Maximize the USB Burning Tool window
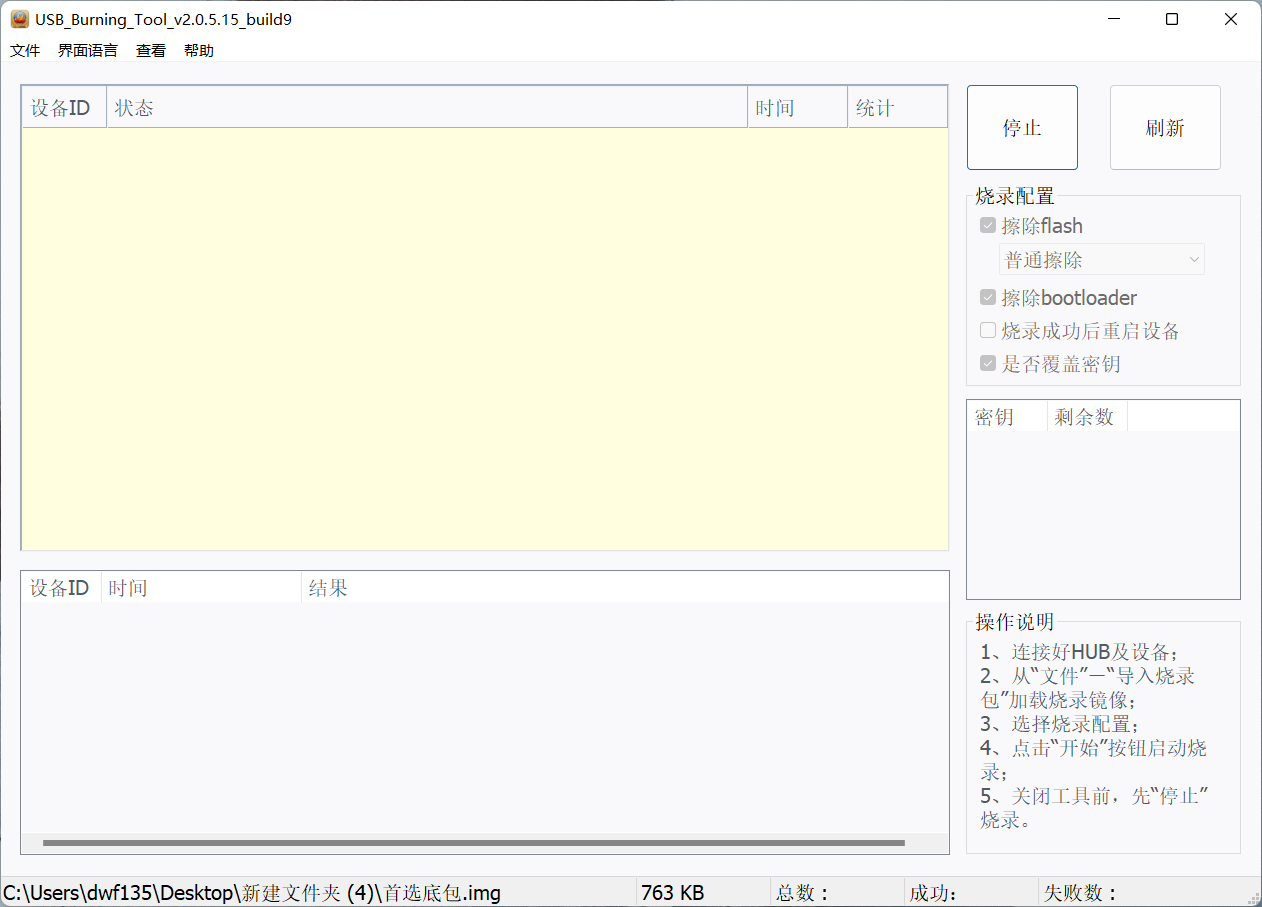Image resolution: width=1262 pixels, height=907 pixels. click(1172, 19)
